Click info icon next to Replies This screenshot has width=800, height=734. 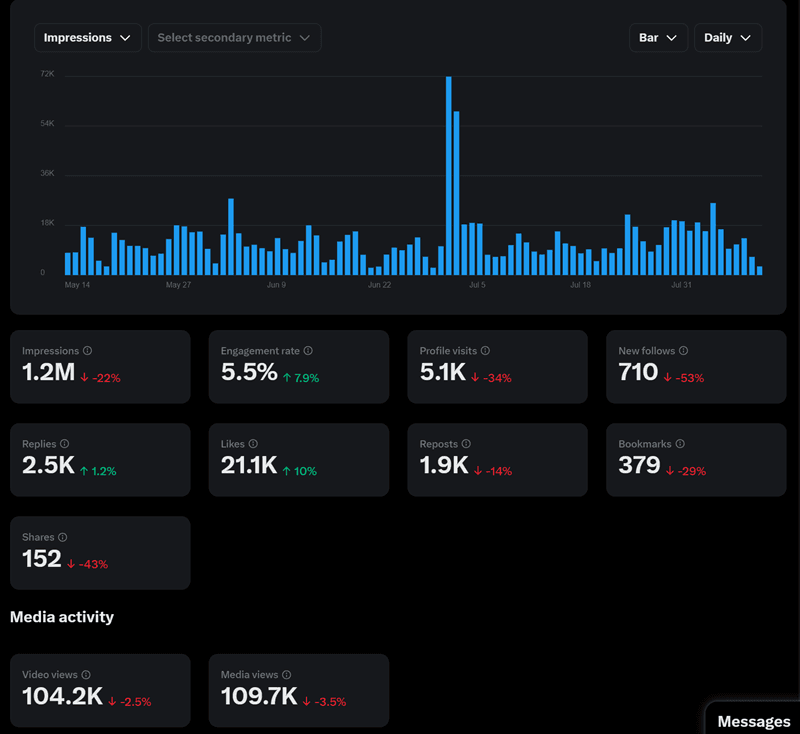pyautogui.click(x=65, y=444)
